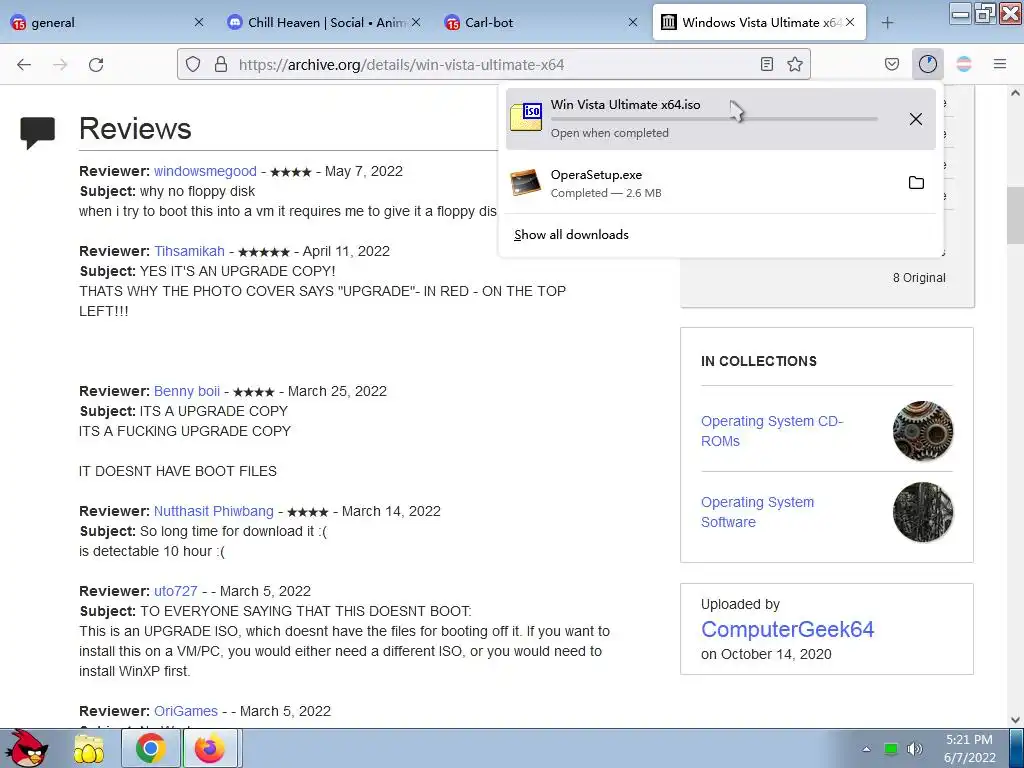Open reviewer uto727 profile
This screenshot has width=1024, height=768.
(176, 591)
